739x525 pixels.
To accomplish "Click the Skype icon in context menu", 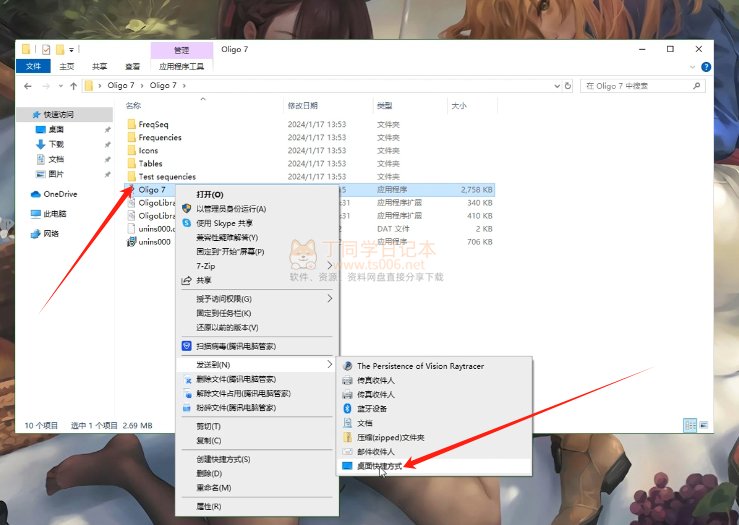I will coord(187,222).
